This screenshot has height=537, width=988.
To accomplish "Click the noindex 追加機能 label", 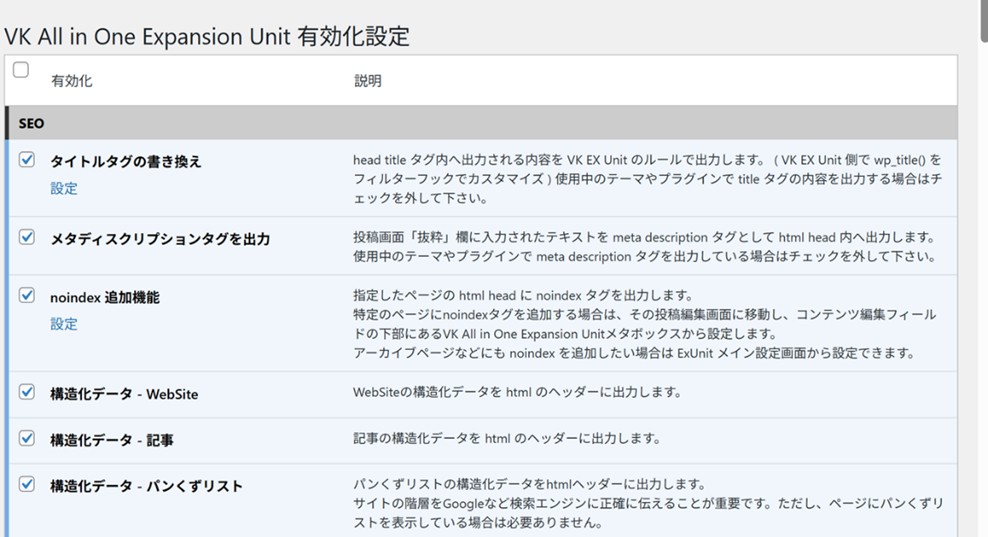I will click(105, 297).
